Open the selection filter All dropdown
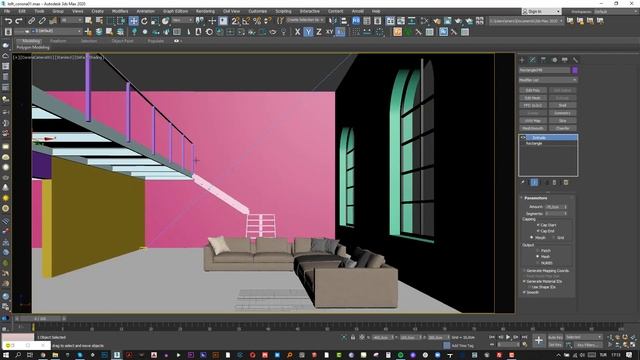The width and height of the screenshot is (640, 360). coord(72,20)
